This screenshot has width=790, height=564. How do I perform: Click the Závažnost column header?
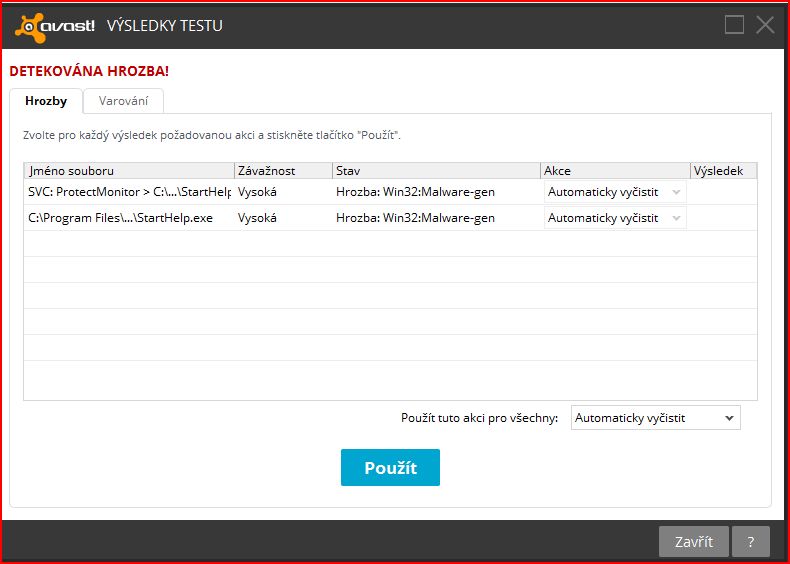tap(283, 171)
